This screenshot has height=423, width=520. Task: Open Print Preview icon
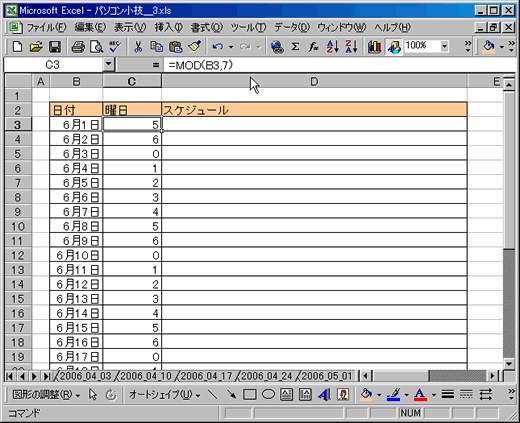[97, 47]
